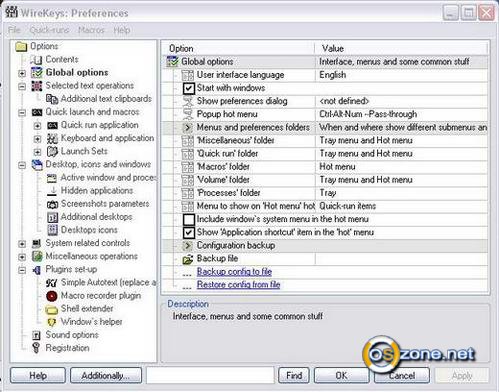Collapse the Plugins set-up node
The height and width of the screenshot is (392, 499).
(22, 270)
